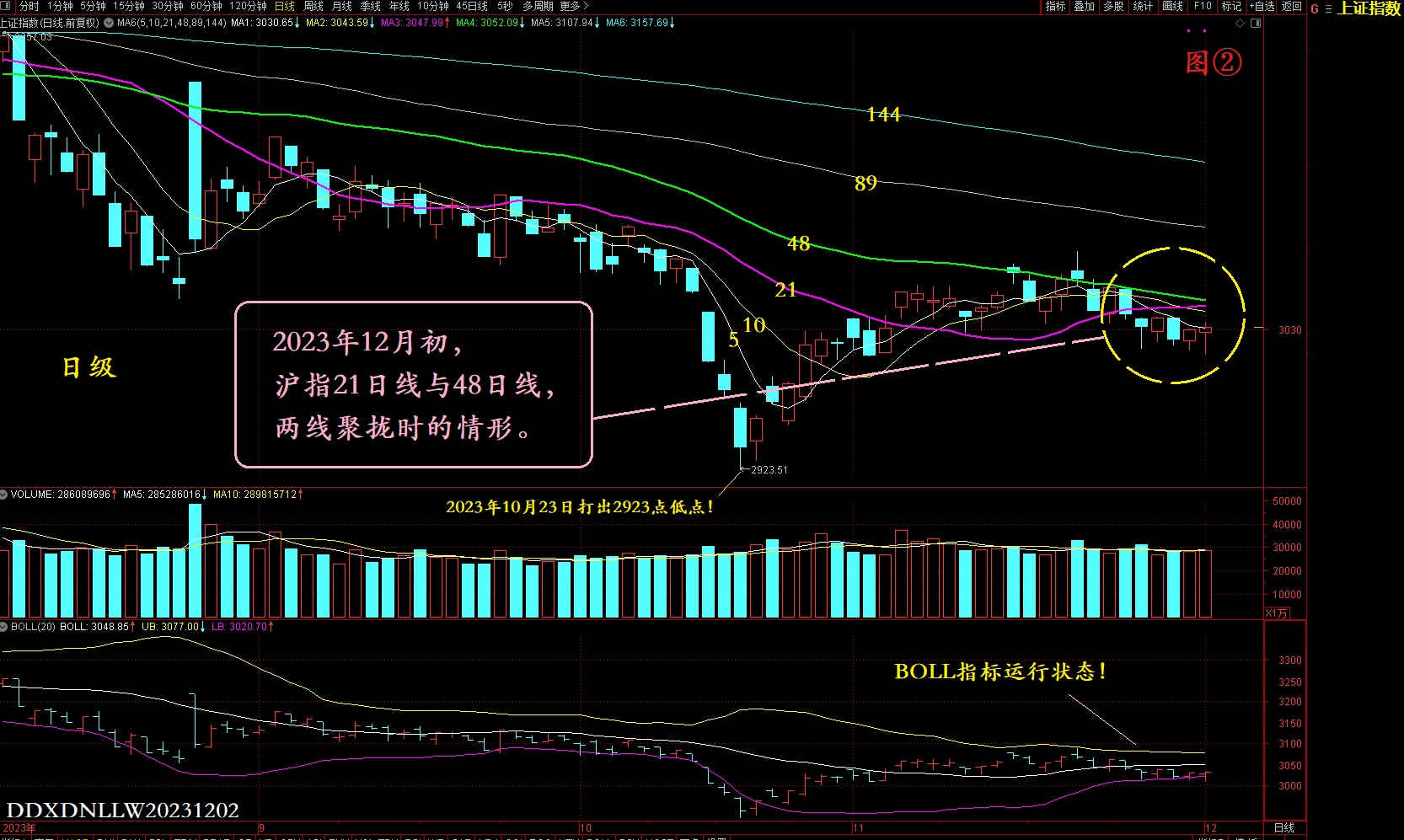
Task: Select the 周线 weekly period tab
Action: (313, 6)
